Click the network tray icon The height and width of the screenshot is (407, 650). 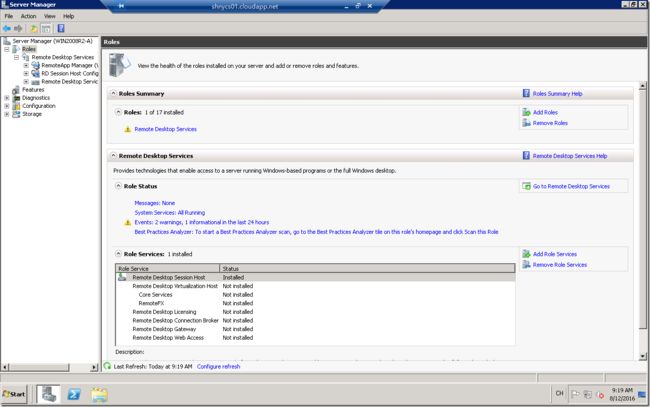pyautogui.click(x=587, y=394)
